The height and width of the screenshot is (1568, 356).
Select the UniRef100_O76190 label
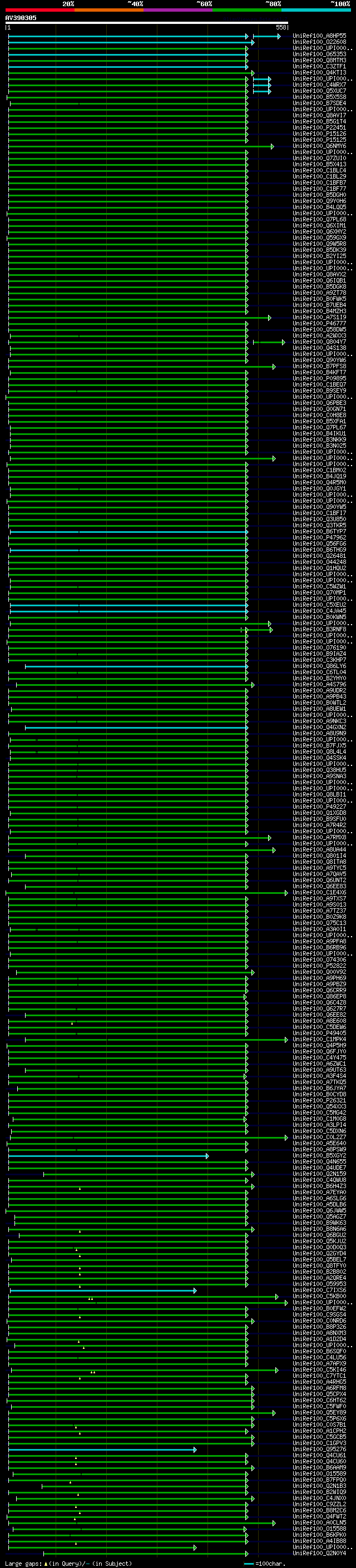[319, 647]
